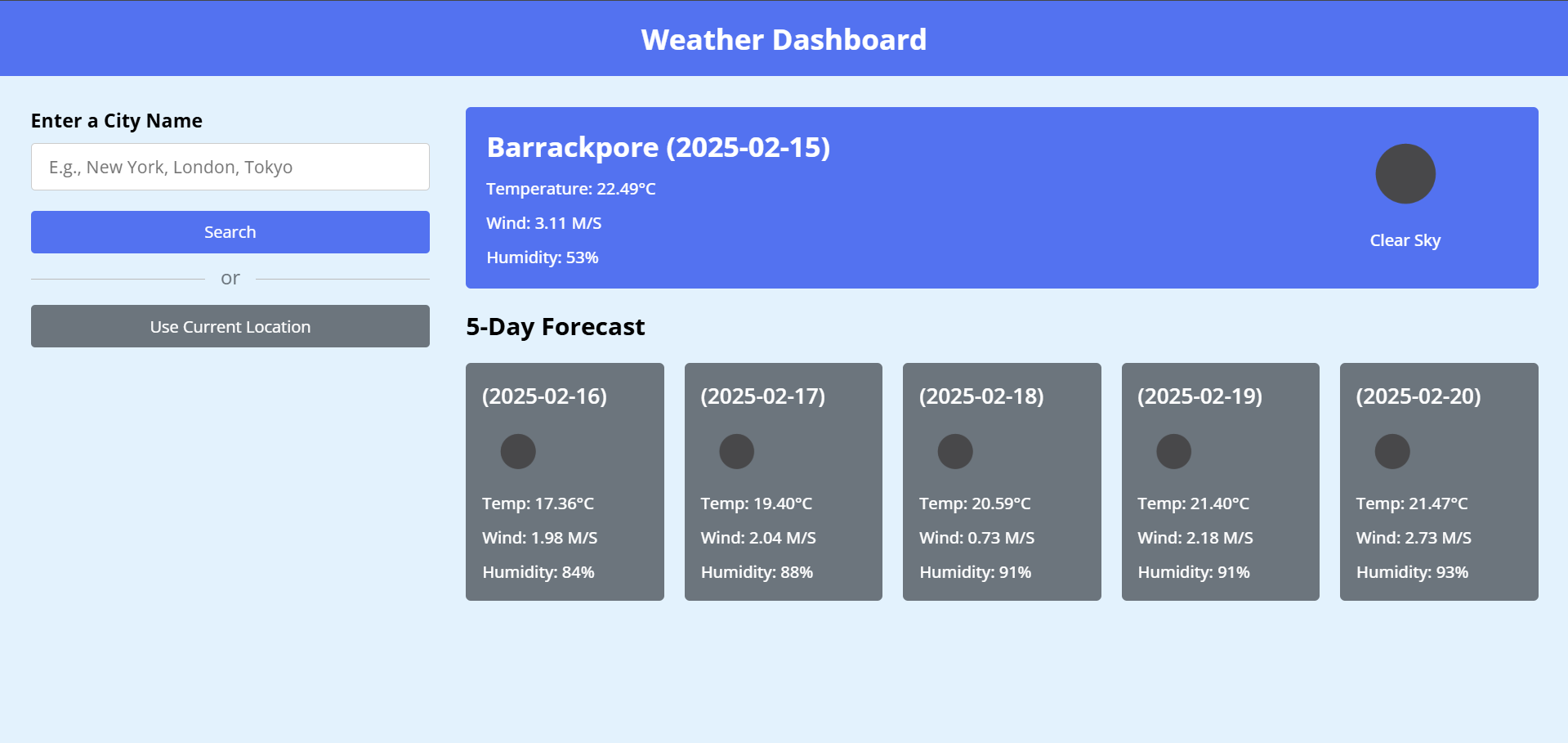Click the Temperature: 22.49°C text
This screenshot has width=1568, height=743.
570,189
